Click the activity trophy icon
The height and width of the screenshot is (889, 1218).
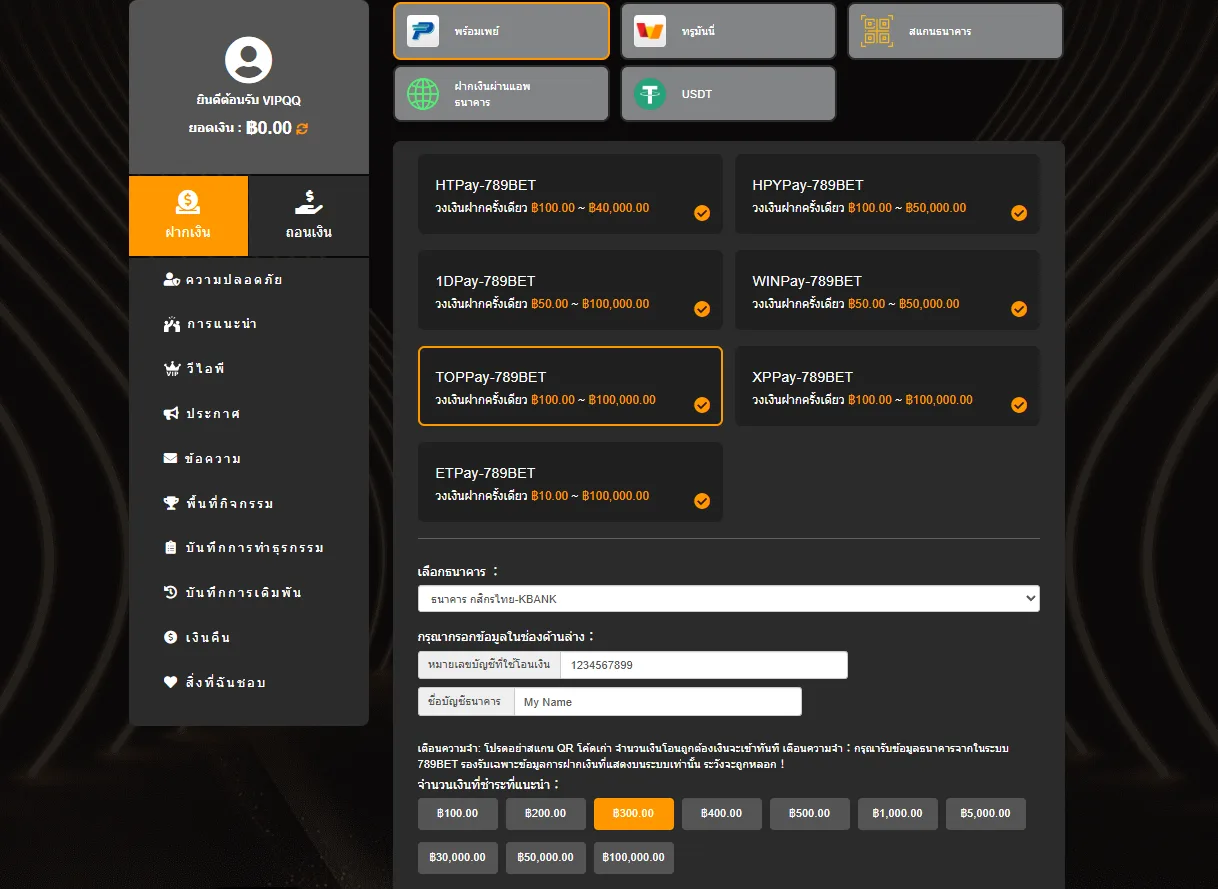171,503
